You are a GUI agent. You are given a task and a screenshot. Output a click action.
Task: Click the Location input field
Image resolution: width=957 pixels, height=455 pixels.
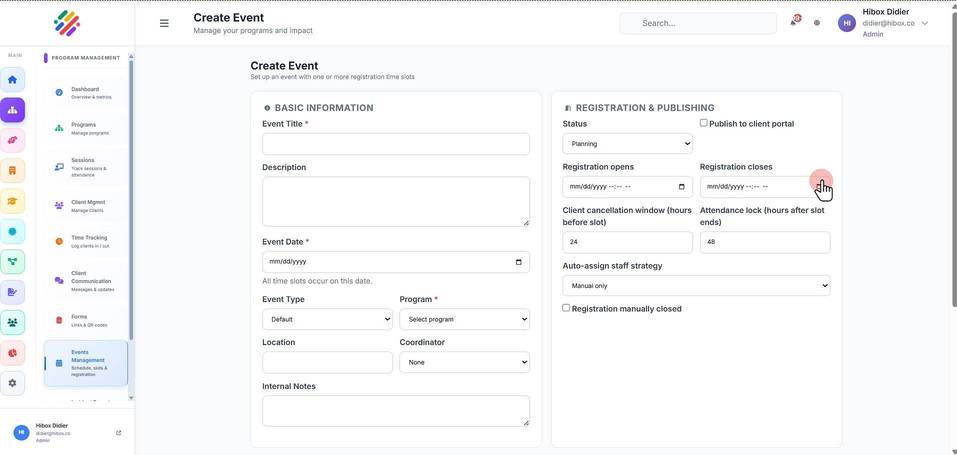click(x=327, y=362)
